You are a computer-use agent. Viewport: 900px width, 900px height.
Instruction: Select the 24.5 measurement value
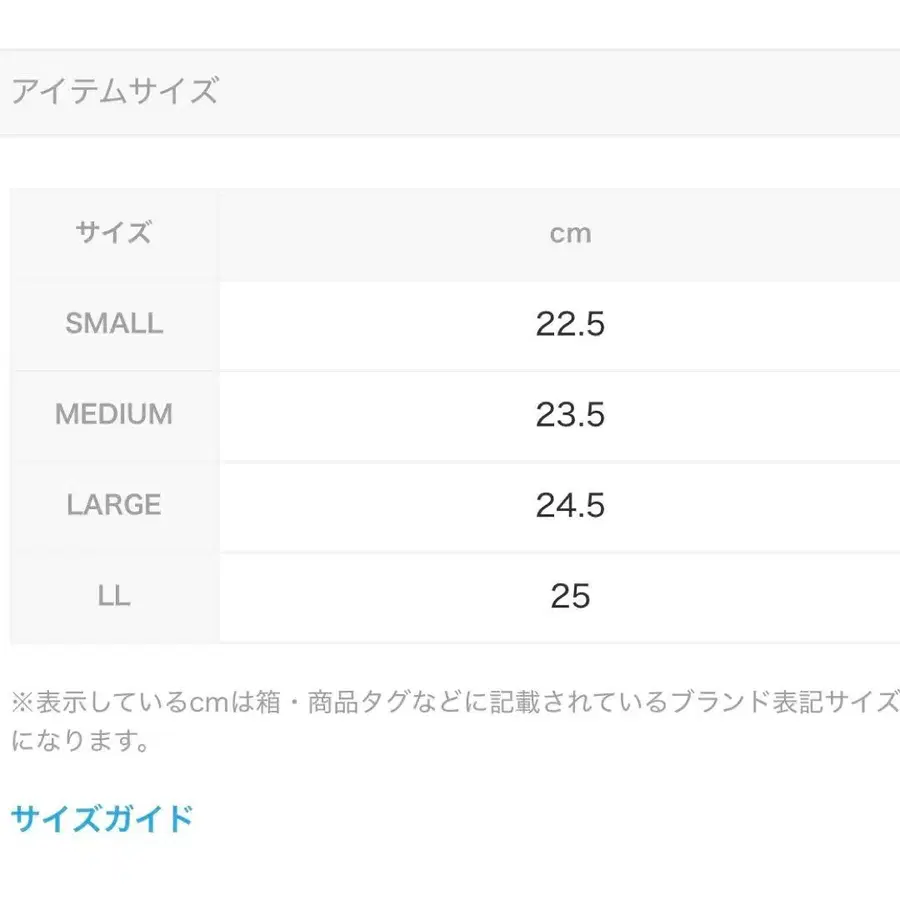[x=570, y=505]
